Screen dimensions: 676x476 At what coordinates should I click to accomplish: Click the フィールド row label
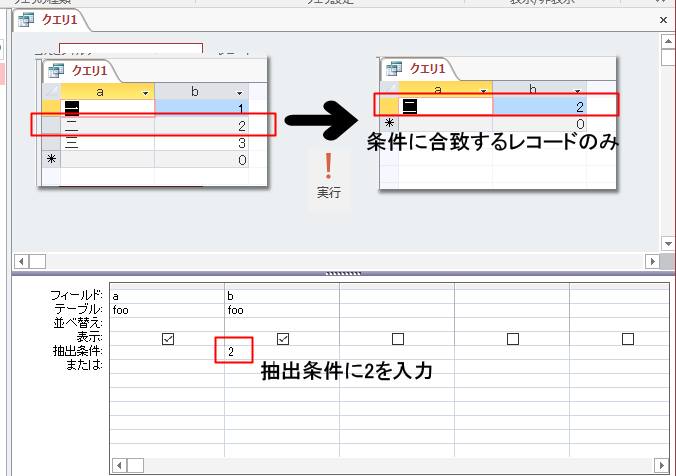pyautogui.click(x=77, y=295)
